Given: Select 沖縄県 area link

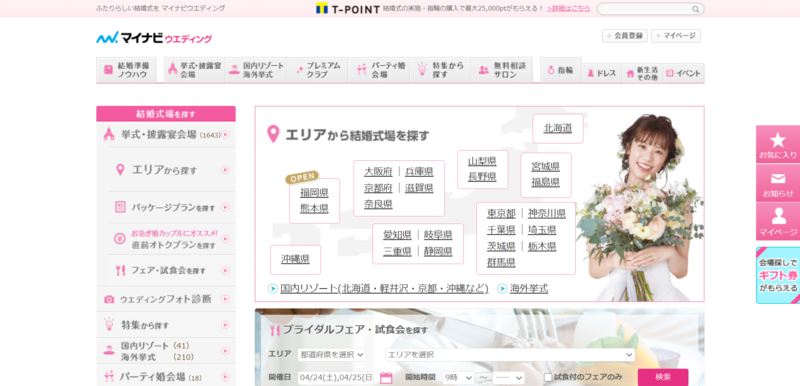Looking at the screenshot, I should (295, 259).
